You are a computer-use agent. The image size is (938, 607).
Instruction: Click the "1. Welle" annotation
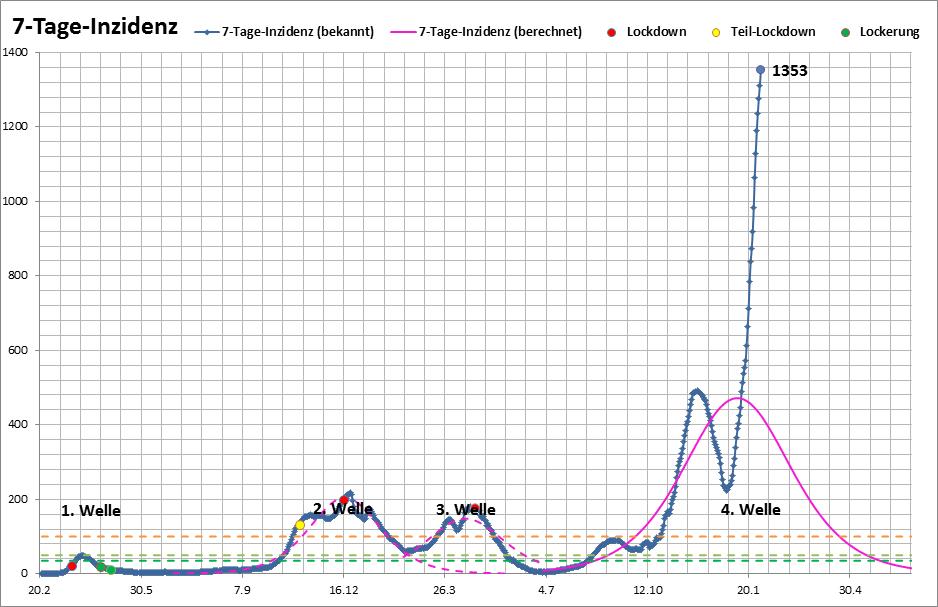[91, 511]
